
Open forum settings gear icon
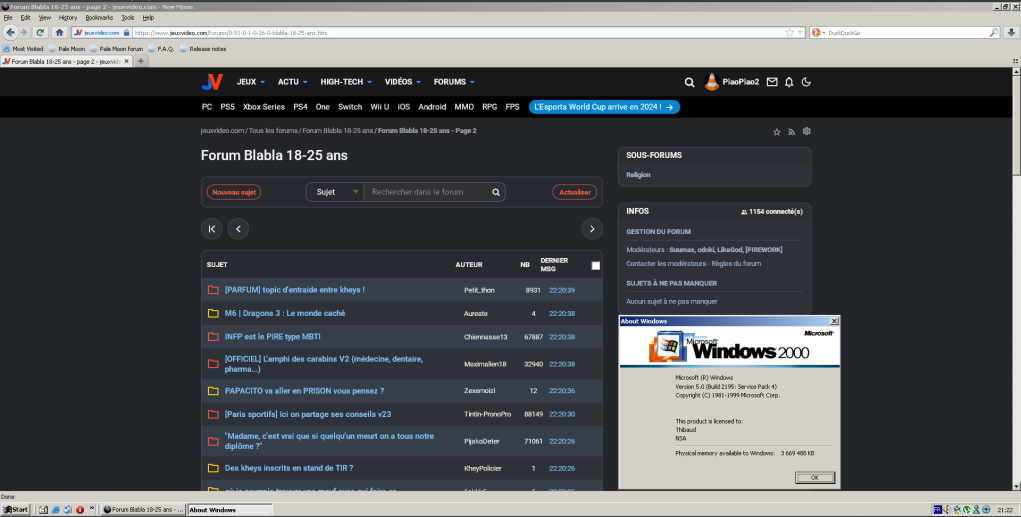point(806,131)
